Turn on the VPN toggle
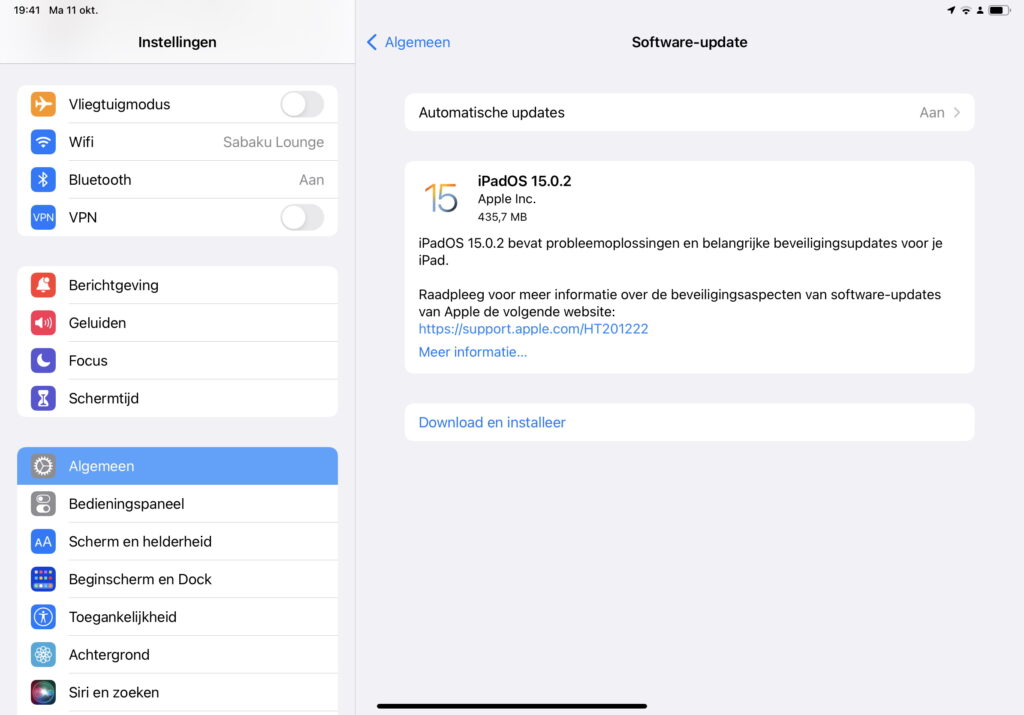 (x=301, y=217)
